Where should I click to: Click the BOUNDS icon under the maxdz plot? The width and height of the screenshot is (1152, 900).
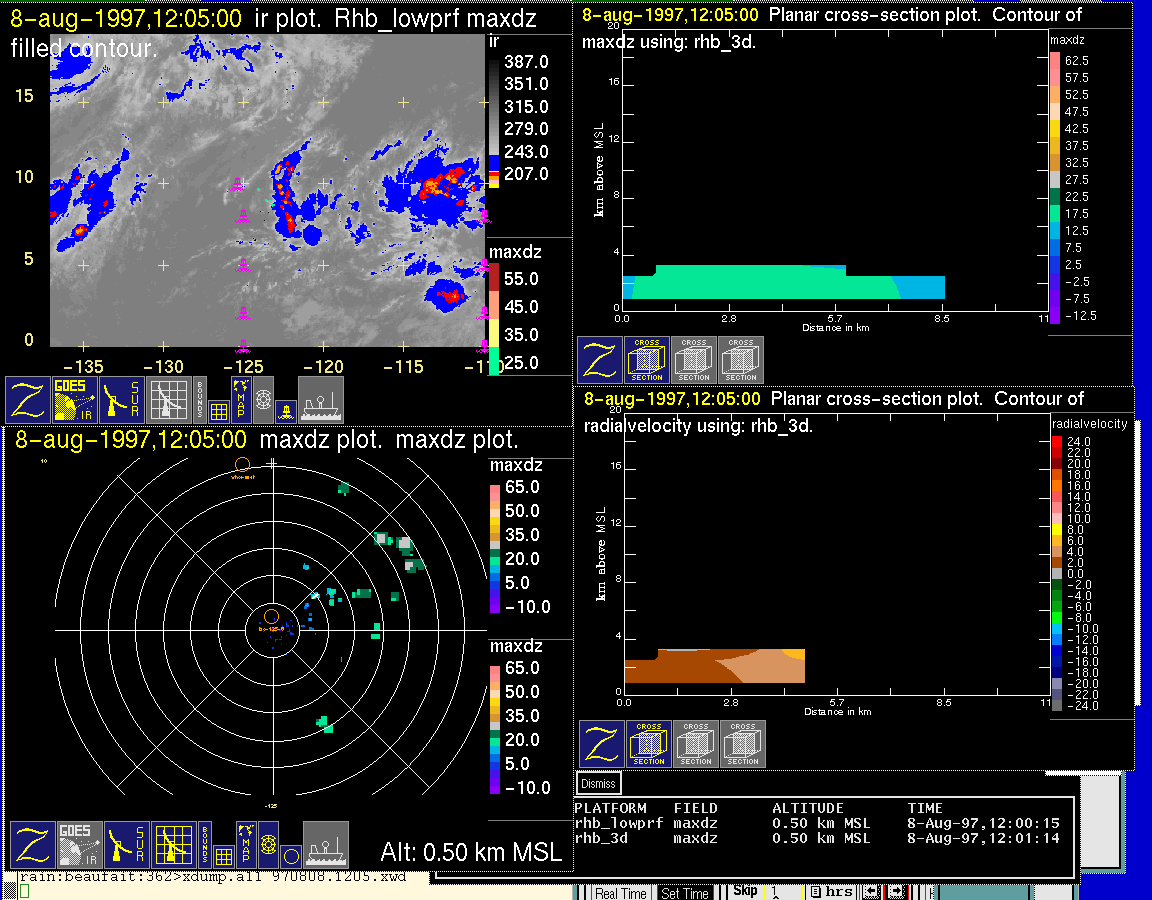pyautogui.click(x=205, y=844)
